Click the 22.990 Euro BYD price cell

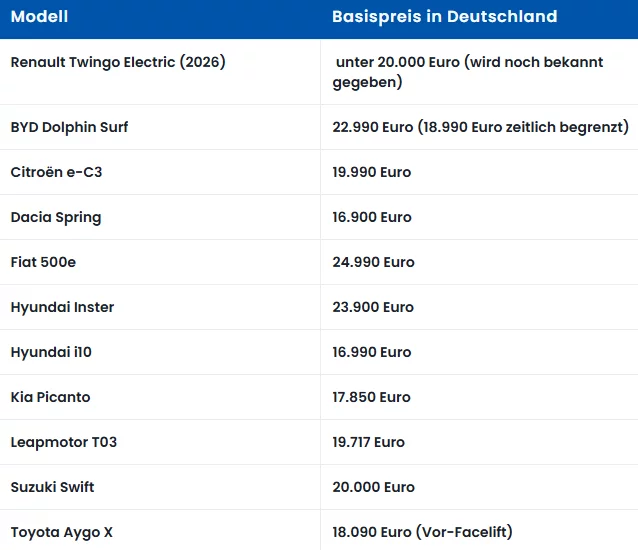[x=480, y=127]
